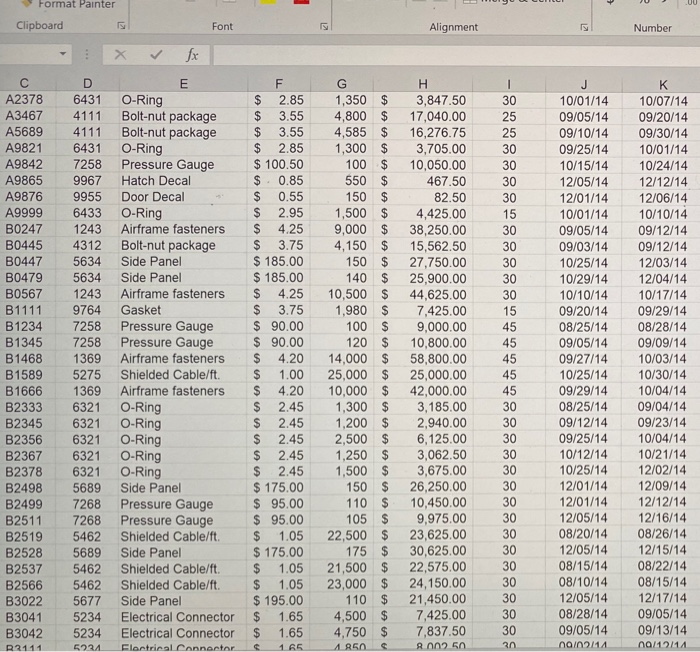700x652 pixels.
Task: Select the date cell 09/27/14
Action: (583, 359)
